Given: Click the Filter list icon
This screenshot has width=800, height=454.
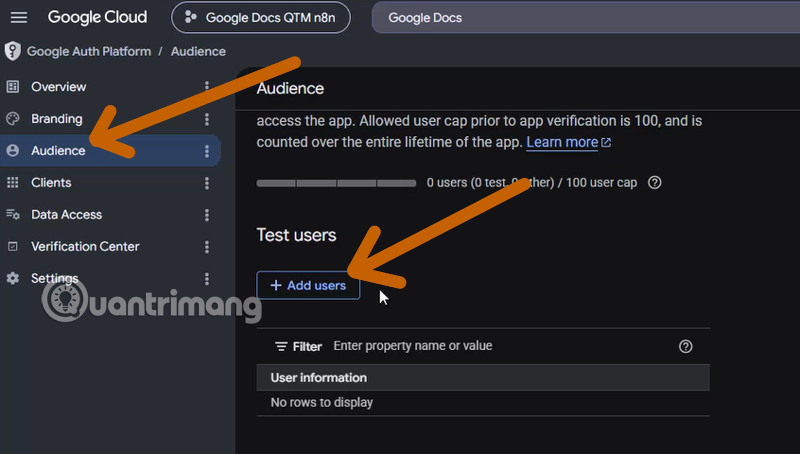Looking at the screenshot, I should 281,347.
